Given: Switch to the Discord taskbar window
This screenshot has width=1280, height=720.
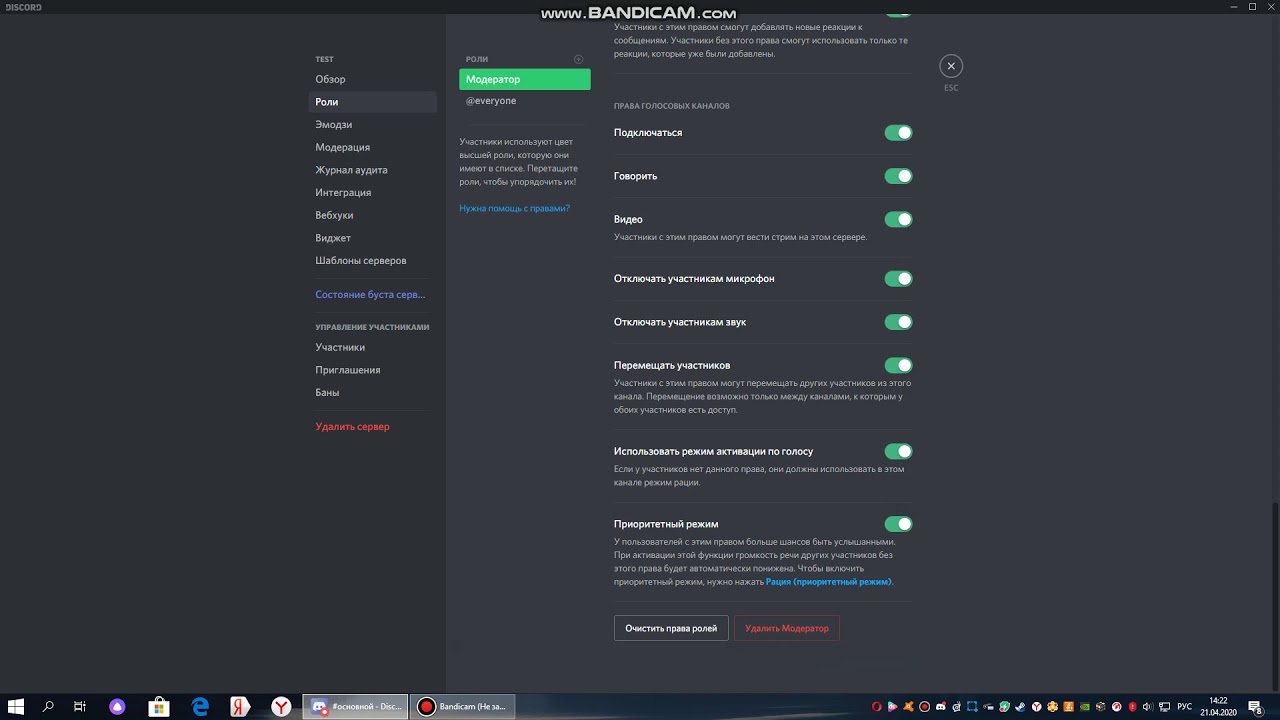Looking at the screenshot, I should coord(356,707).
